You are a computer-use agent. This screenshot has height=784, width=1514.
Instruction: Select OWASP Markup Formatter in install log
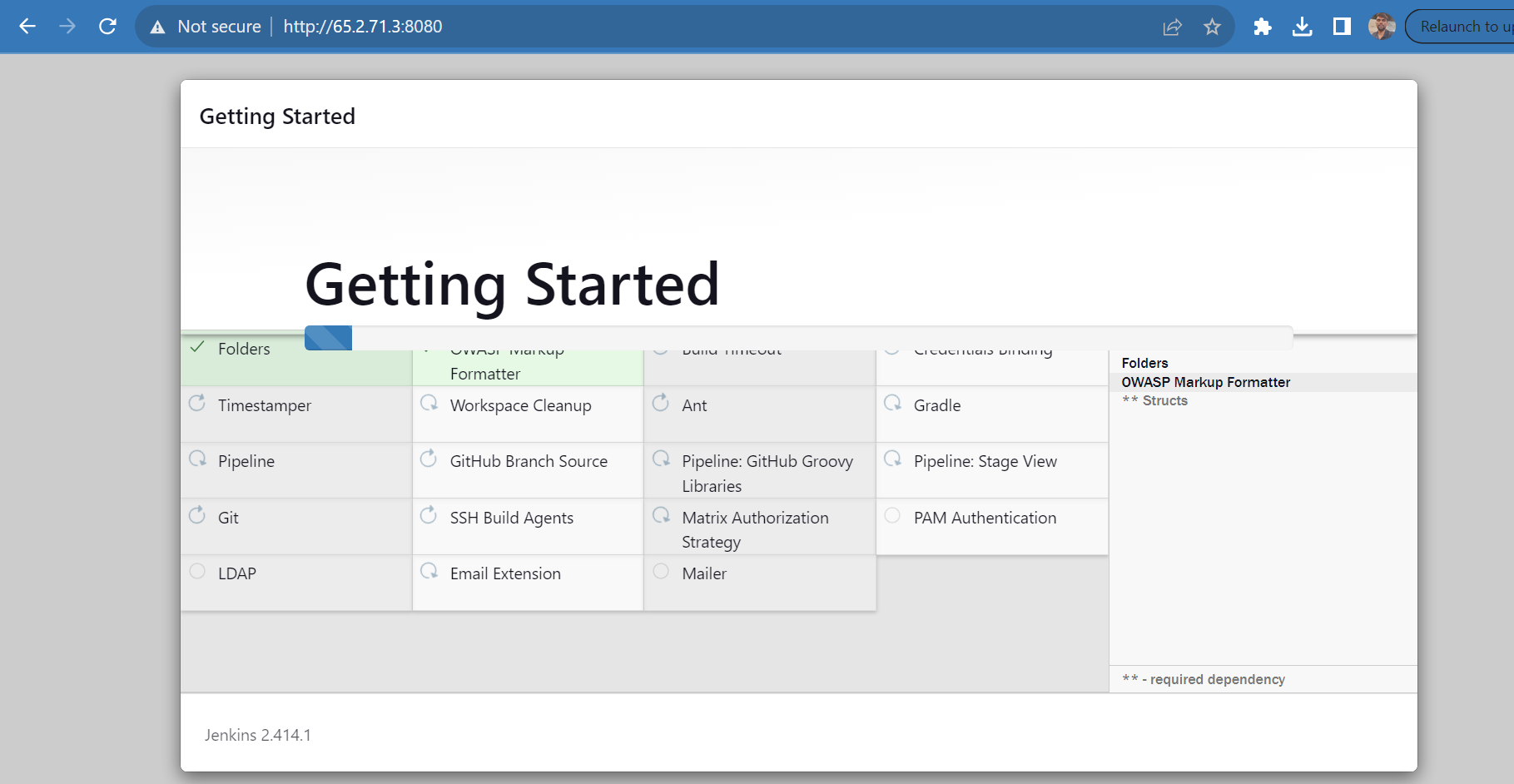1205,382
